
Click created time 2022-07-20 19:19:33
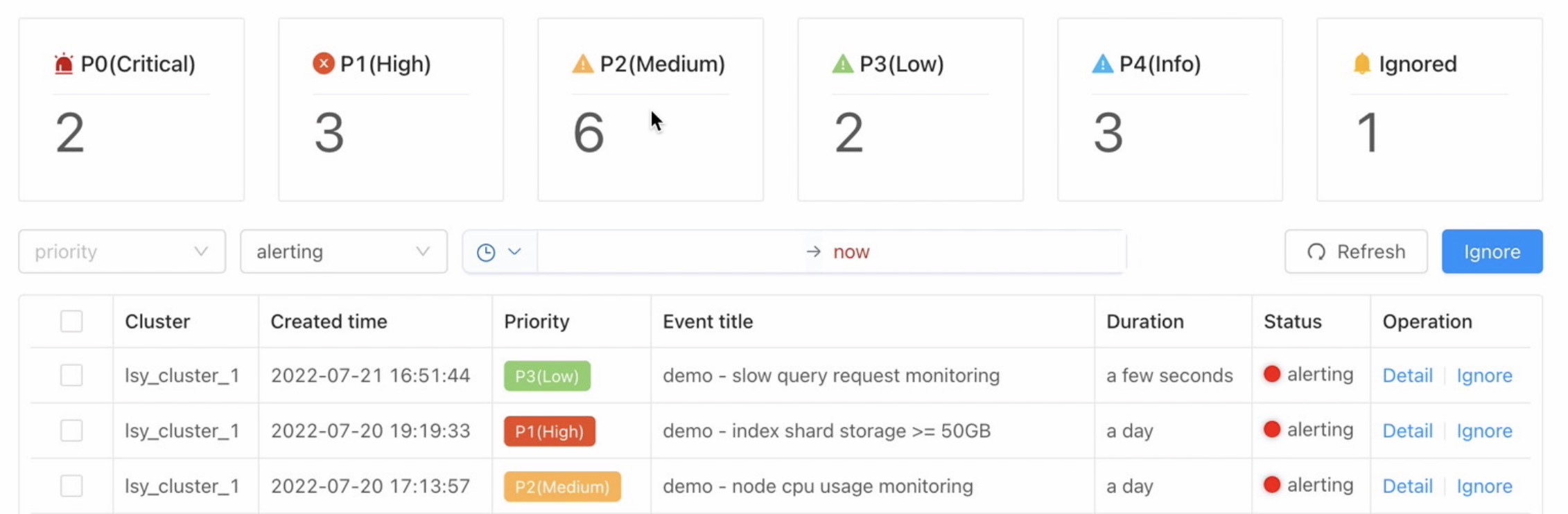pos(370,431)
